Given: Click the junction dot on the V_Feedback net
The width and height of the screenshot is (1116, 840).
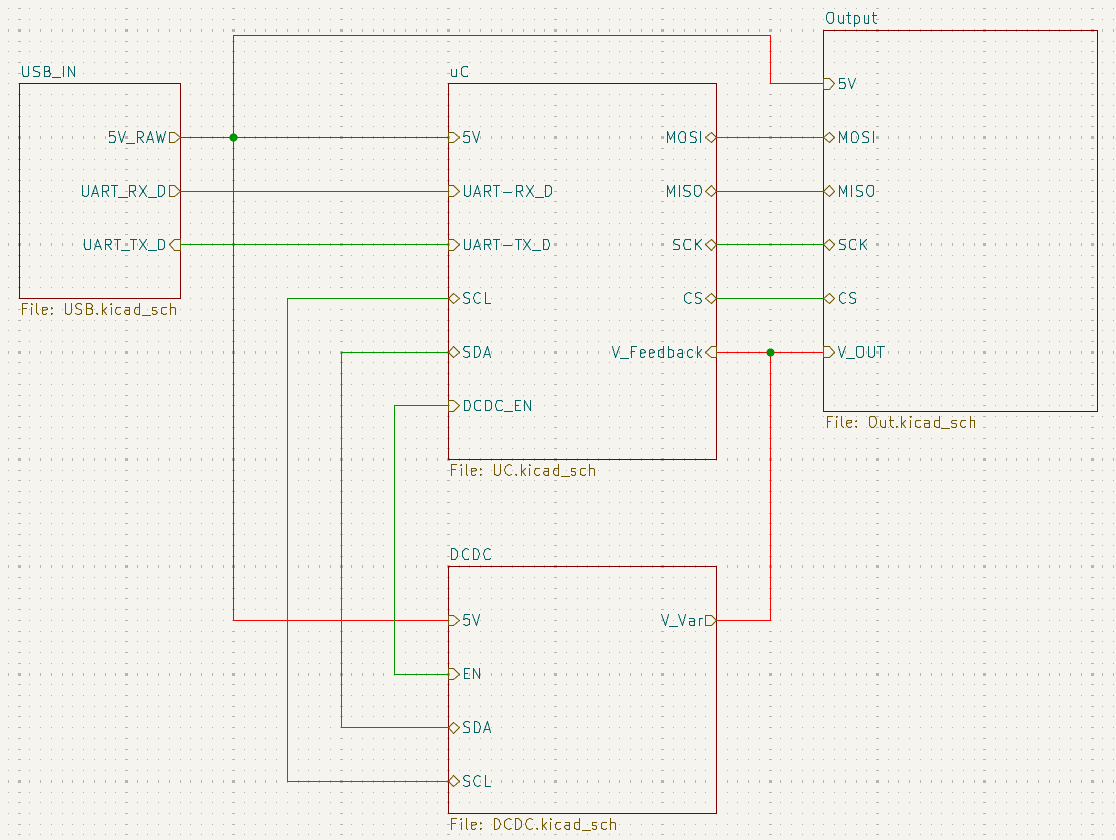Looking at the screenshot, I should click(x=770, y=352).
